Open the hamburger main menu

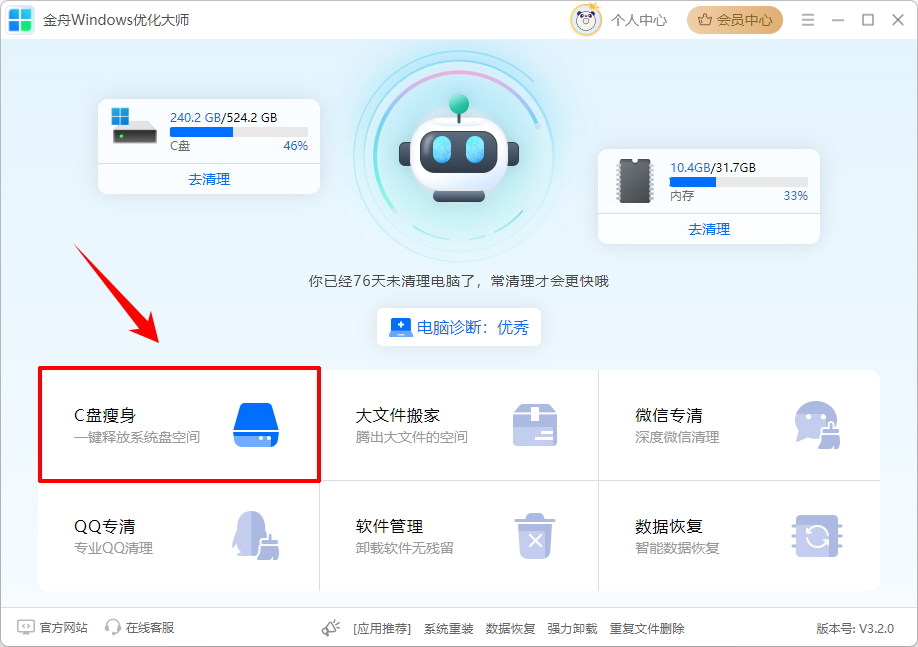point(808,20)
